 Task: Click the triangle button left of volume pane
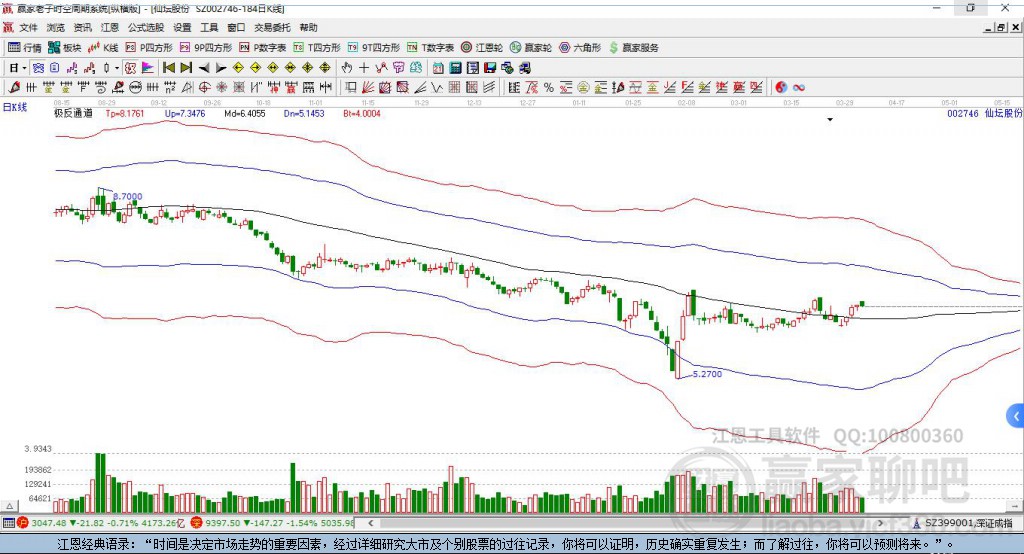[x=9, y=506]
